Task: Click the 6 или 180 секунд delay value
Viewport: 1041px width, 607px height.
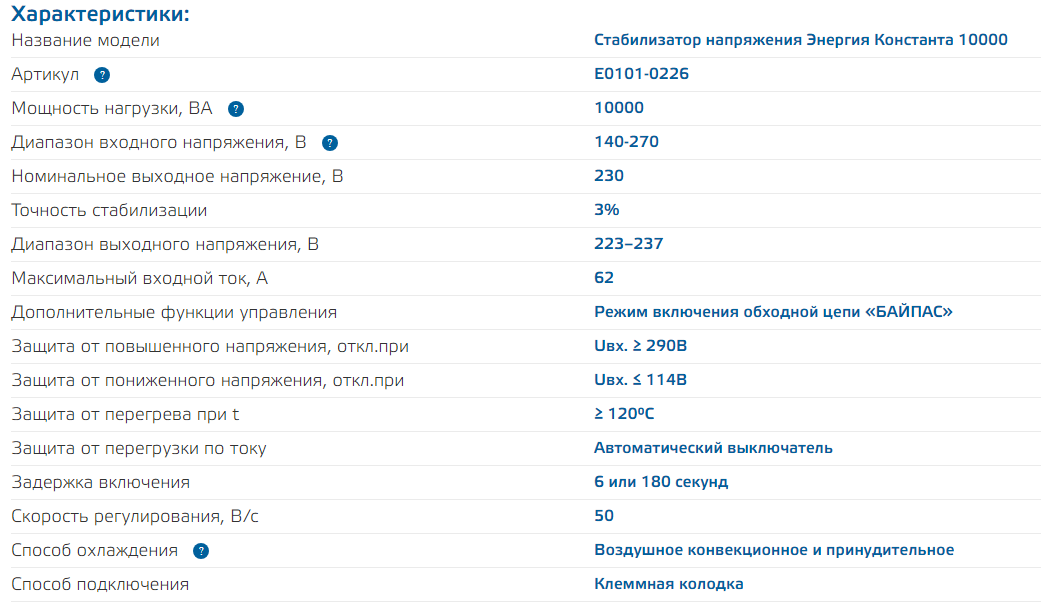Action: click(661, 482)
